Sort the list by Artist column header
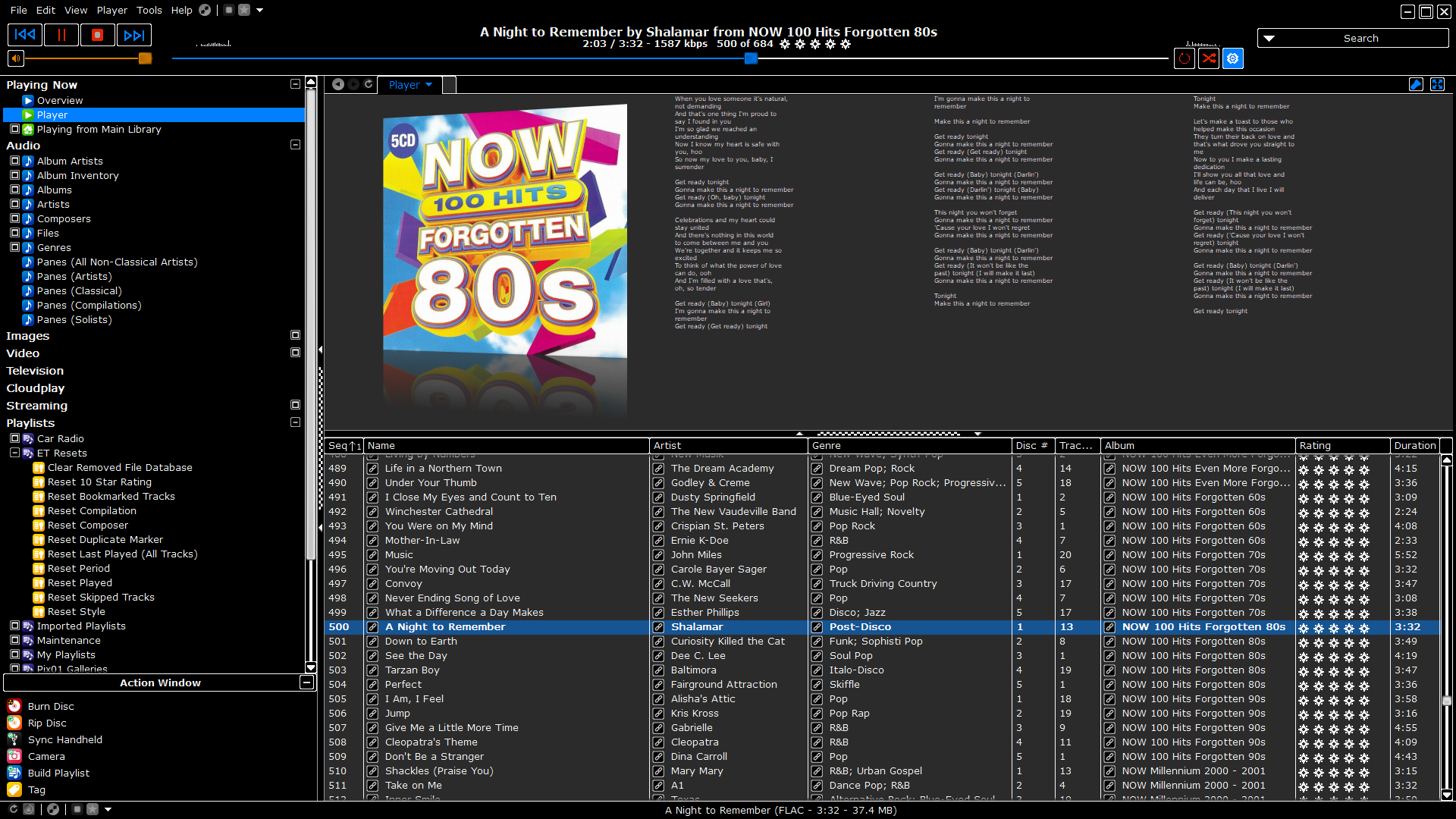Image resolution: width=1456 pixels, height=819 pixels. [x=729, y=446]
